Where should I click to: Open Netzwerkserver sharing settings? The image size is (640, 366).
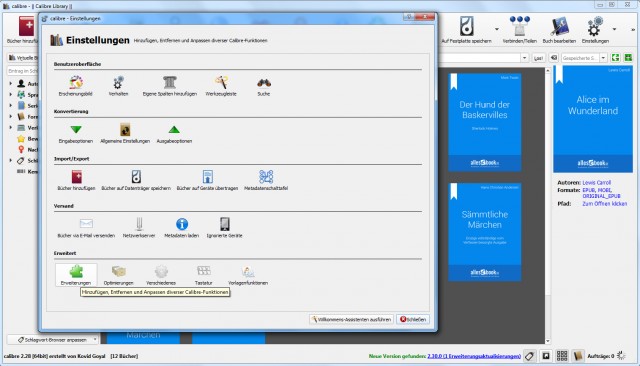pyautogui.click(x=139, y=228)
